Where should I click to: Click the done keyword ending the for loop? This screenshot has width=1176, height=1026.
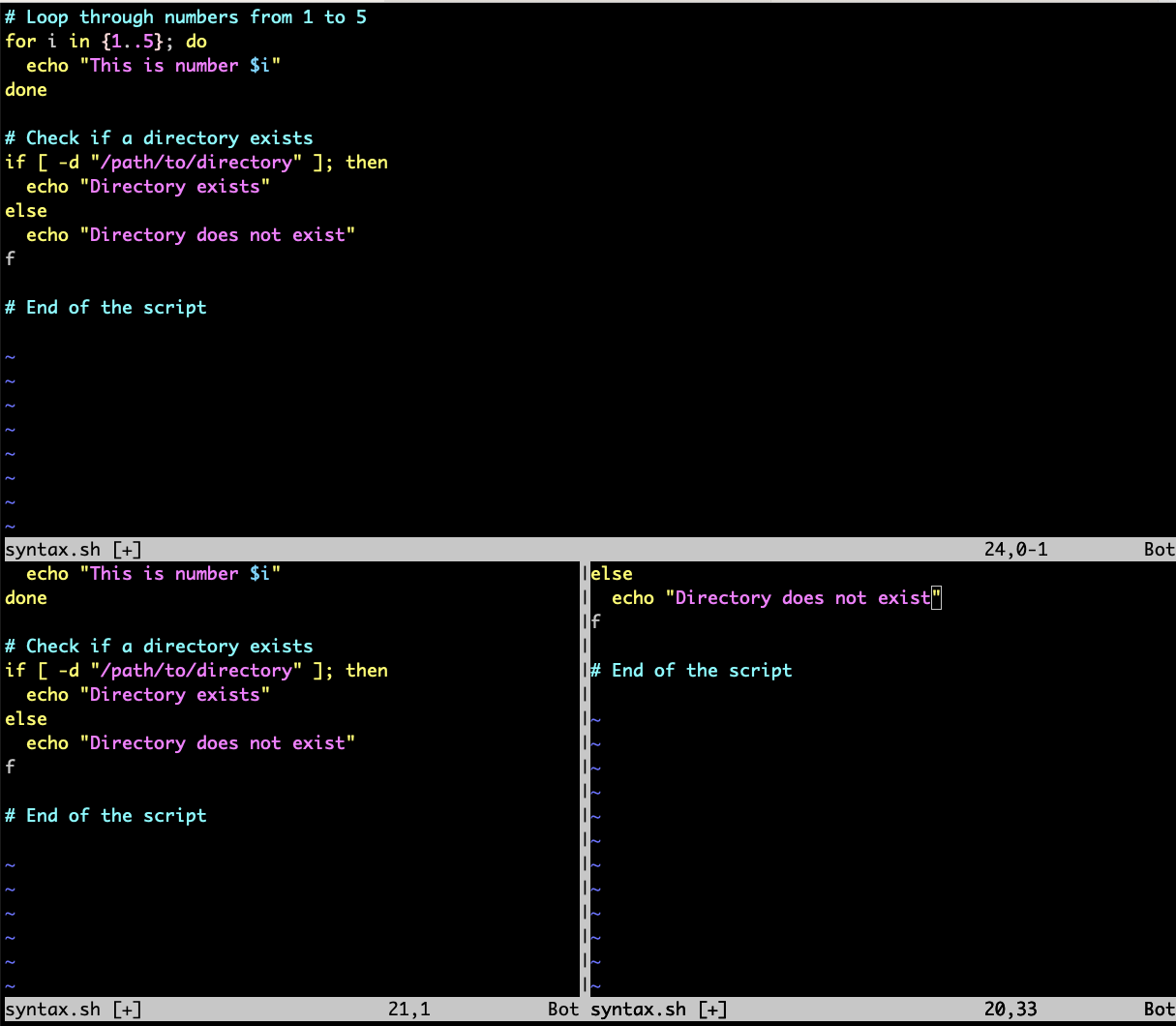pos(25,89)
